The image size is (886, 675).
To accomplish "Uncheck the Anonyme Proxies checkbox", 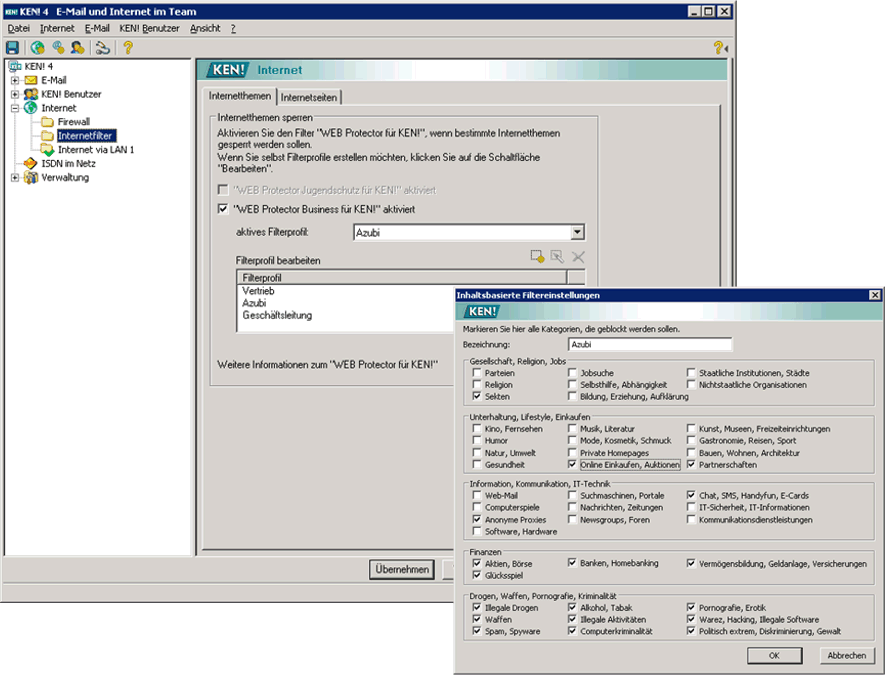I will (477, 519).
